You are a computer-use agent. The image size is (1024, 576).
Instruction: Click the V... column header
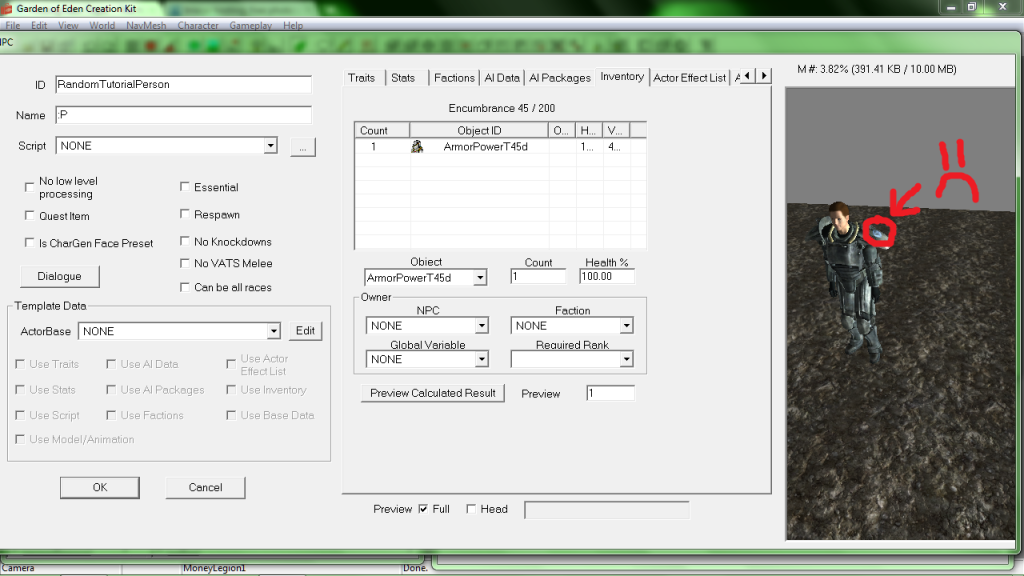tap(616, 131)
